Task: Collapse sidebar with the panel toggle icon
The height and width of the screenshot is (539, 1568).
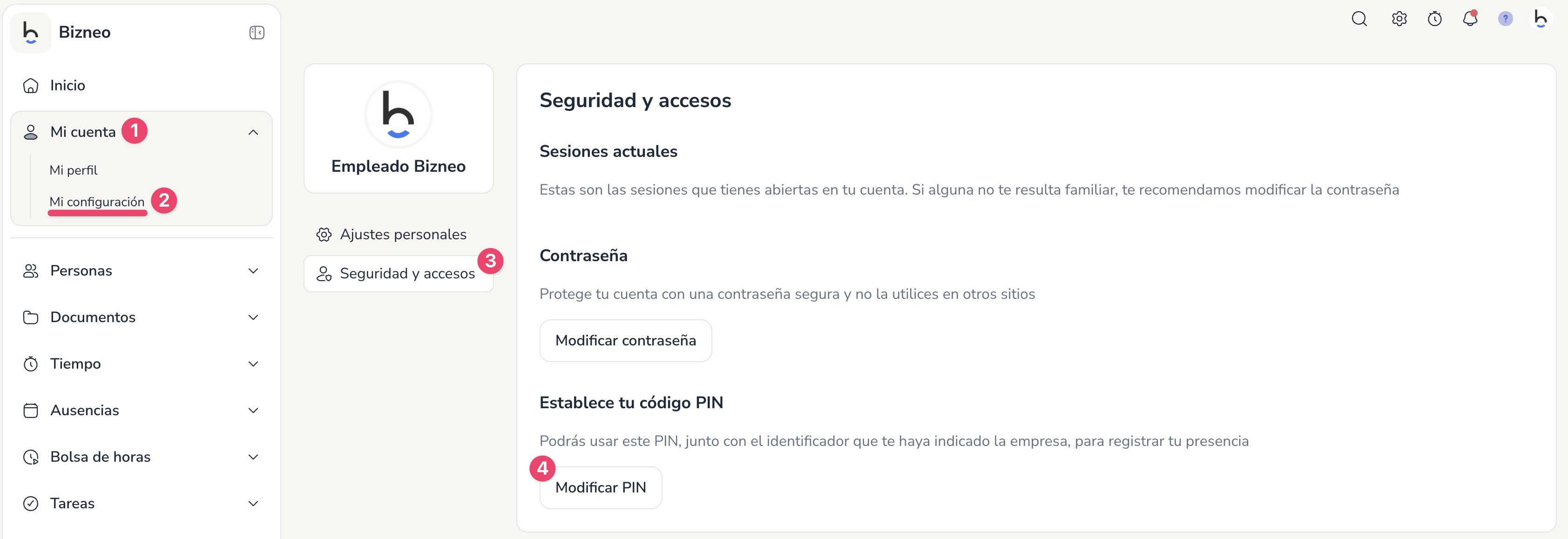Action: (x=256, y=32)
